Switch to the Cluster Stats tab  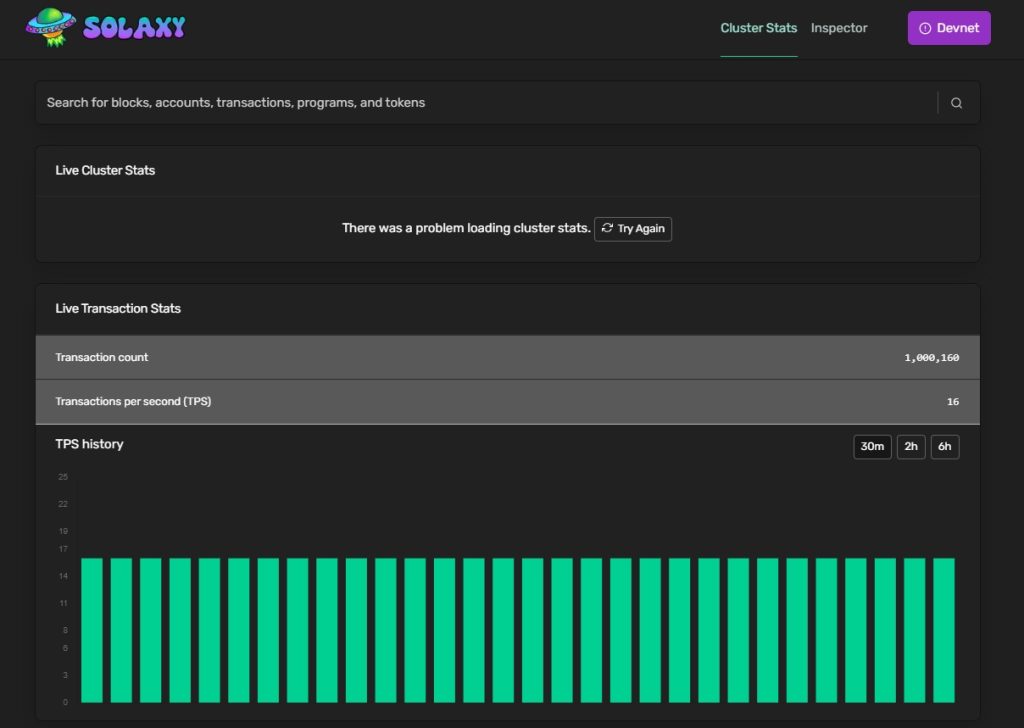758,28
